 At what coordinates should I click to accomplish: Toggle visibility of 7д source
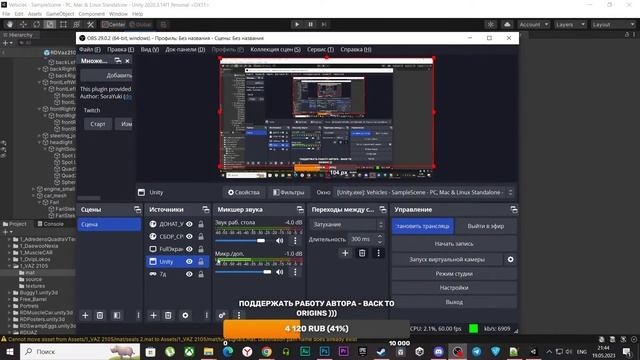189,274
